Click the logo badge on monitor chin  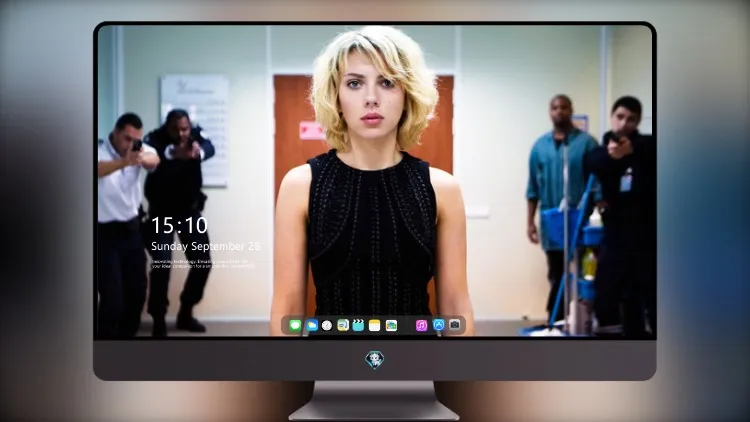point(375,360)
